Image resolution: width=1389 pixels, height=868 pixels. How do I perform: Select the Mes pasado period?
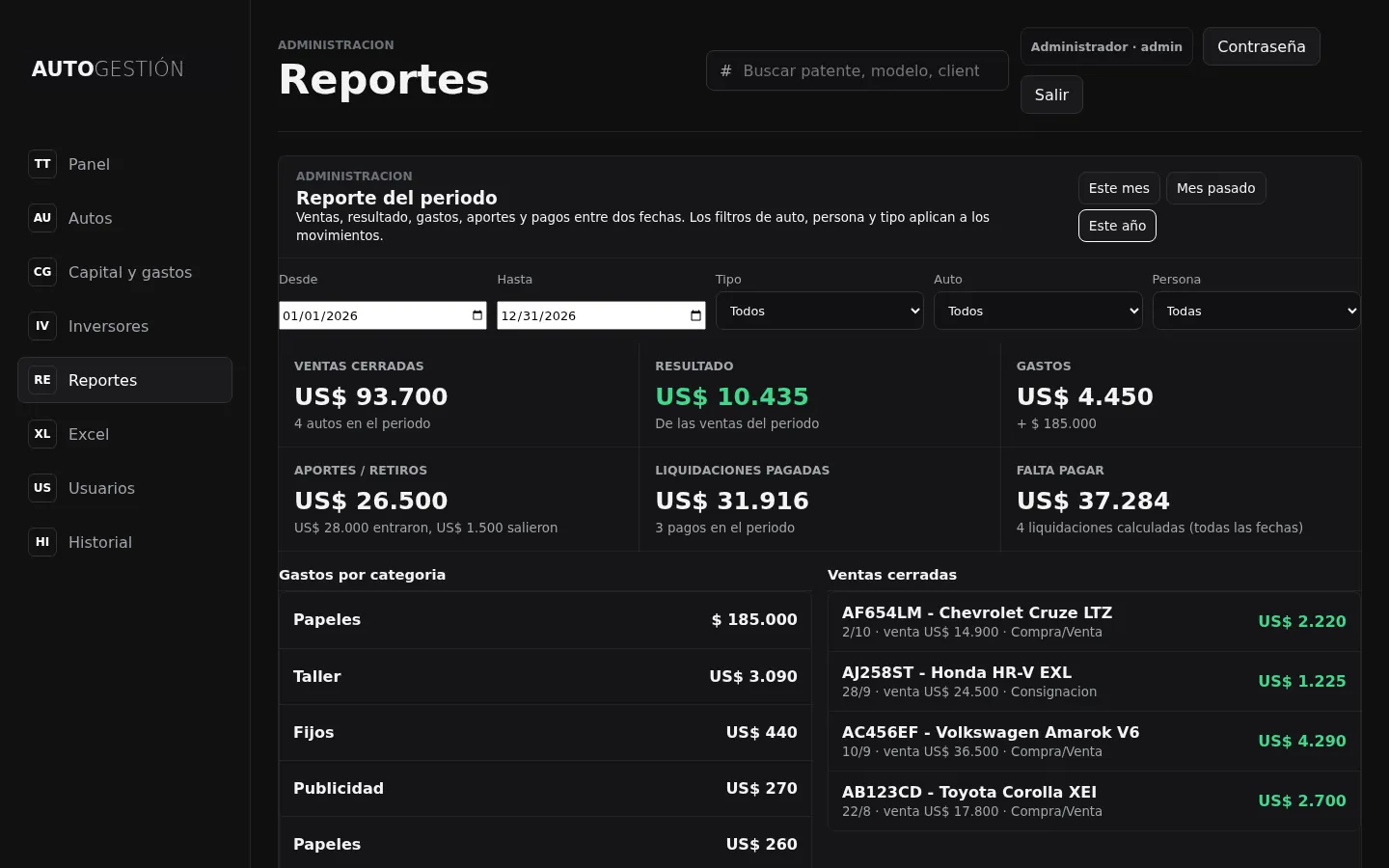[1216, 188]
